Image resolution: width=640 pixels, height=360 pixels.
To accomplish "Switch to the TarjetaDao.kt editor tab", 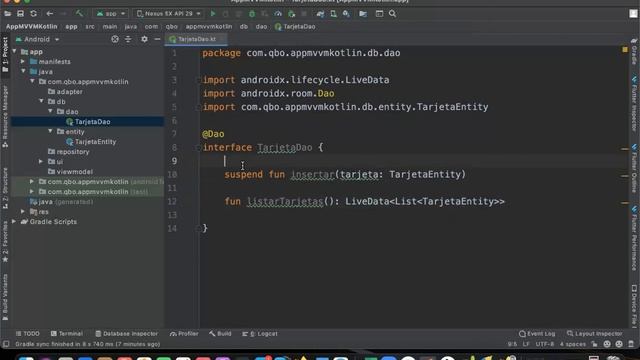I will pyautogui.click(x=196, y=39).
